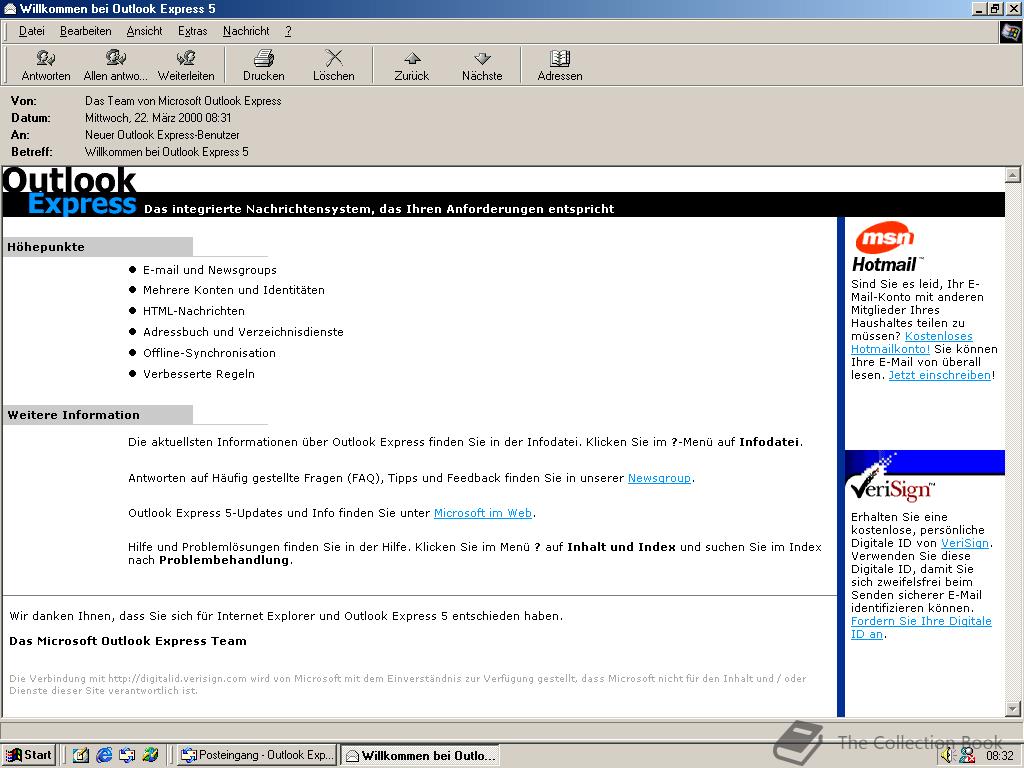Open the Microsoft im Web link

point(483,513)
